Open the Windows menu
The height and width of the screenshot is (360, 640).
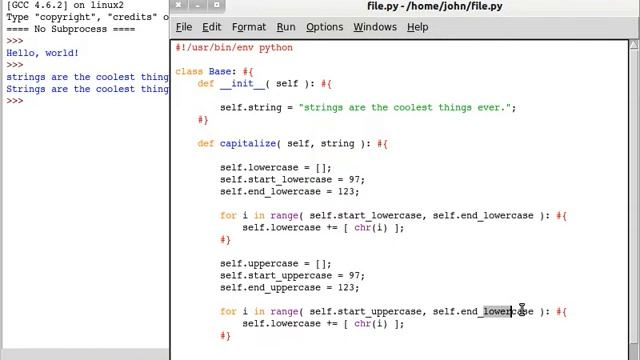375,27
